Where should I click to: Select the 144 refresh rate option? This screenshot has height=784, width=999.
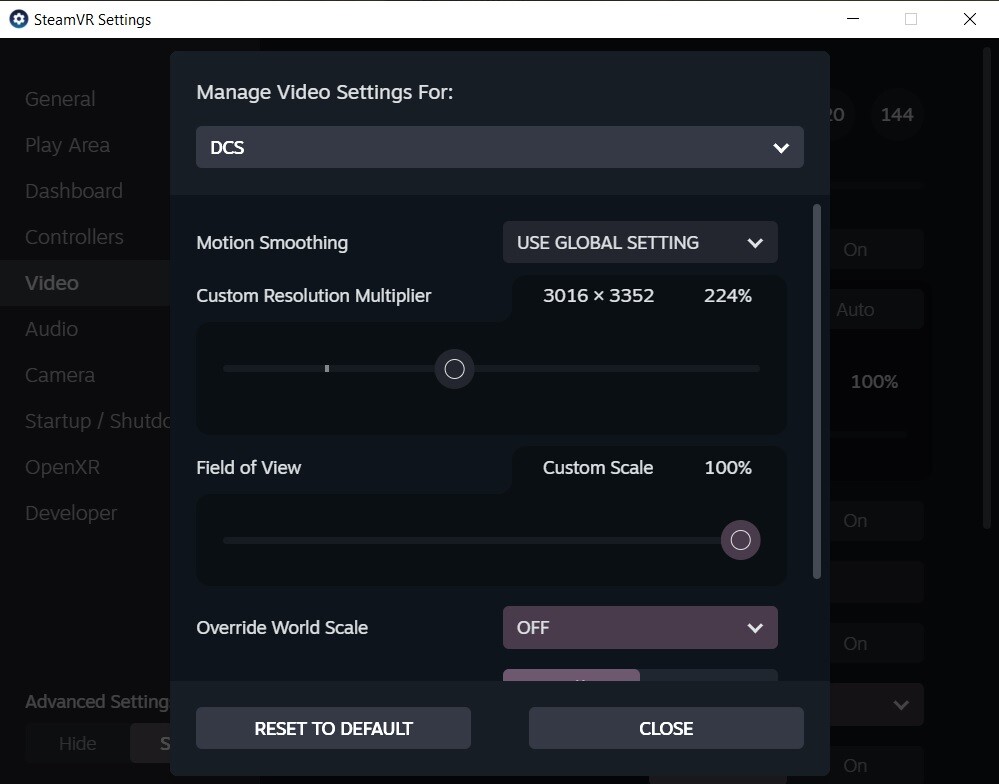(x=897, y=115)
